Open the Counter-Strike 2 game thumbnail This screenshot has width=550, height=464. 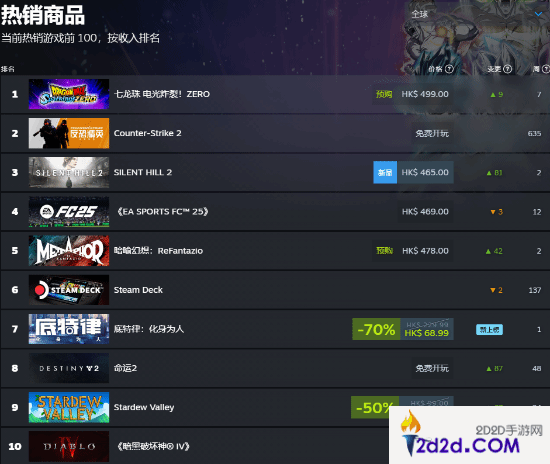[69, 133]
